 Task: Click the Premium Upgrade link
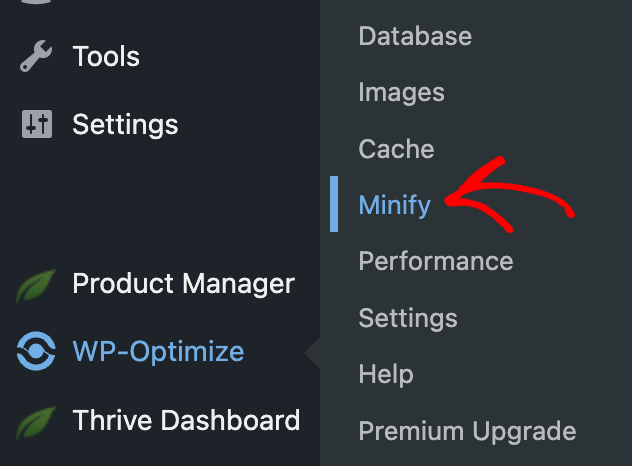pos(467,432)
